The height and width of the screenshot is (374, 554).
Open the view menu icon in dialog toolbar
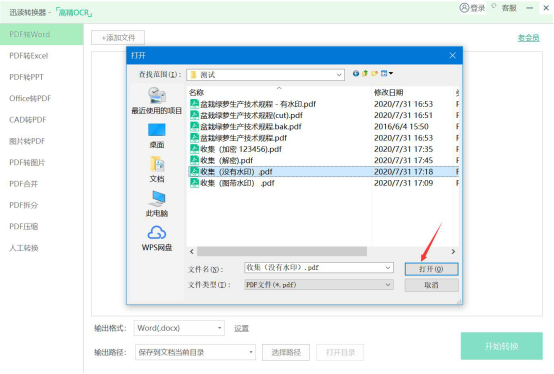386,73
